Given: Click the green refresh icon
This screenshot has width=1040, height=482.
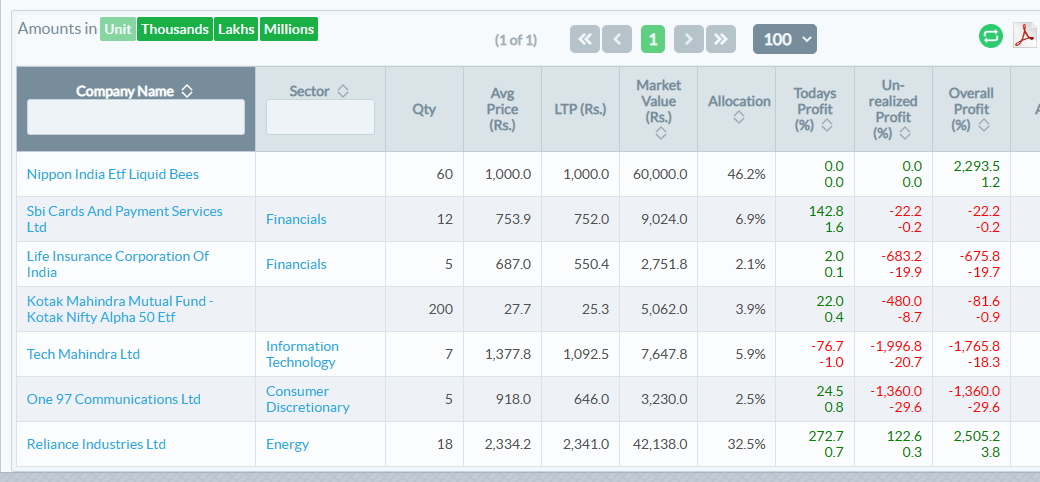Looking at the screenshot, I should (x=991, y=36).
